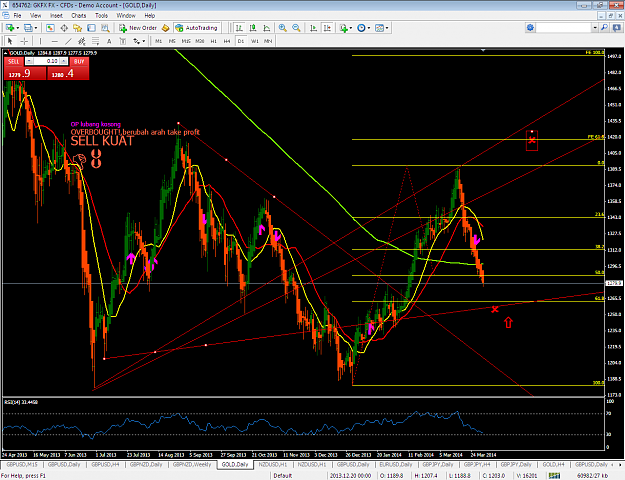Open the MetaEditor yellow book icon
The image size is (625, 480).
(165, 28)
